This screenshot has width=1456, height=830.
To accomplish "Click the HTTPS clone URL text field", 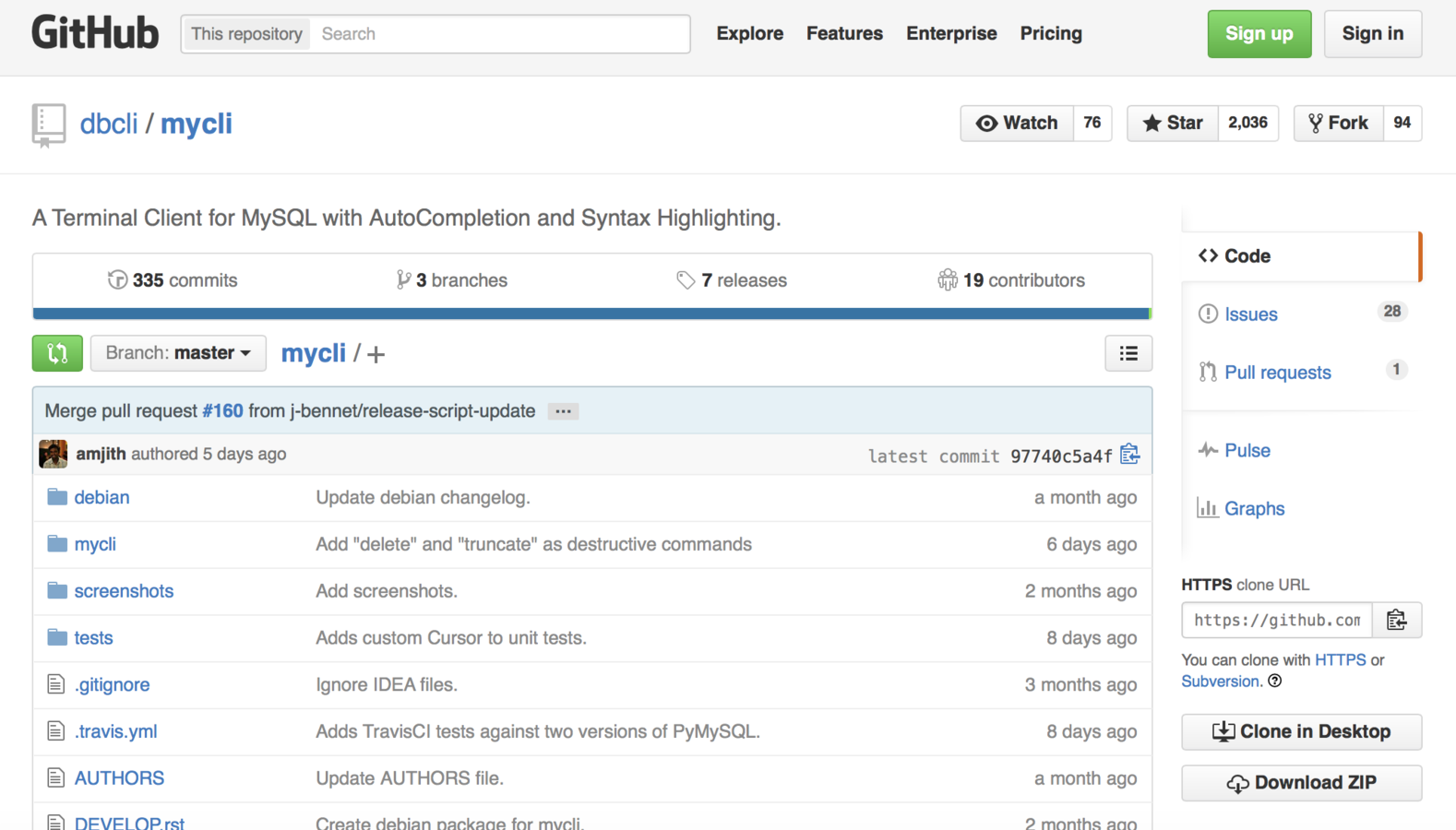I will pos(1277,621).
